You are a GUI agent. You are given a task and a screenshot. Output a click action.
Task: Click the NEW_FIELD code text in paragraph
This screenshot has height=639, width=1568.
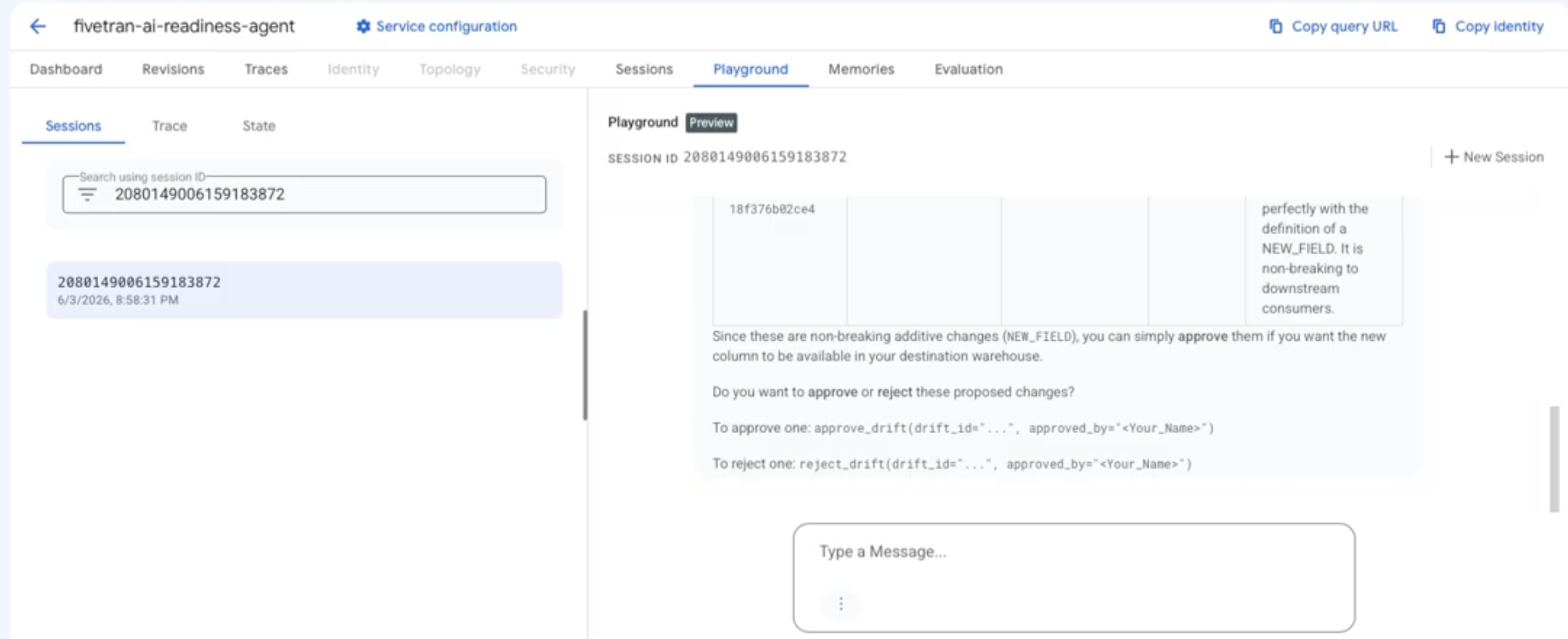coord(1039,337)
